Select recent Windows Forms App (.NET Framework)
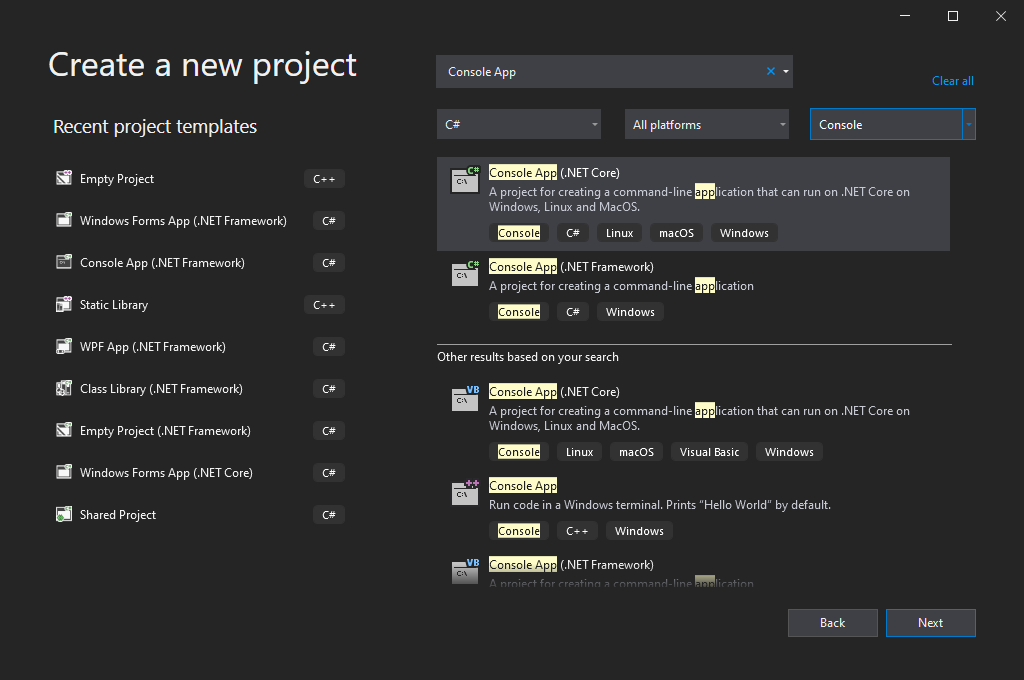Image resolution: width=1024 pixels, height=680 pixels. click(x=183, y=221)
